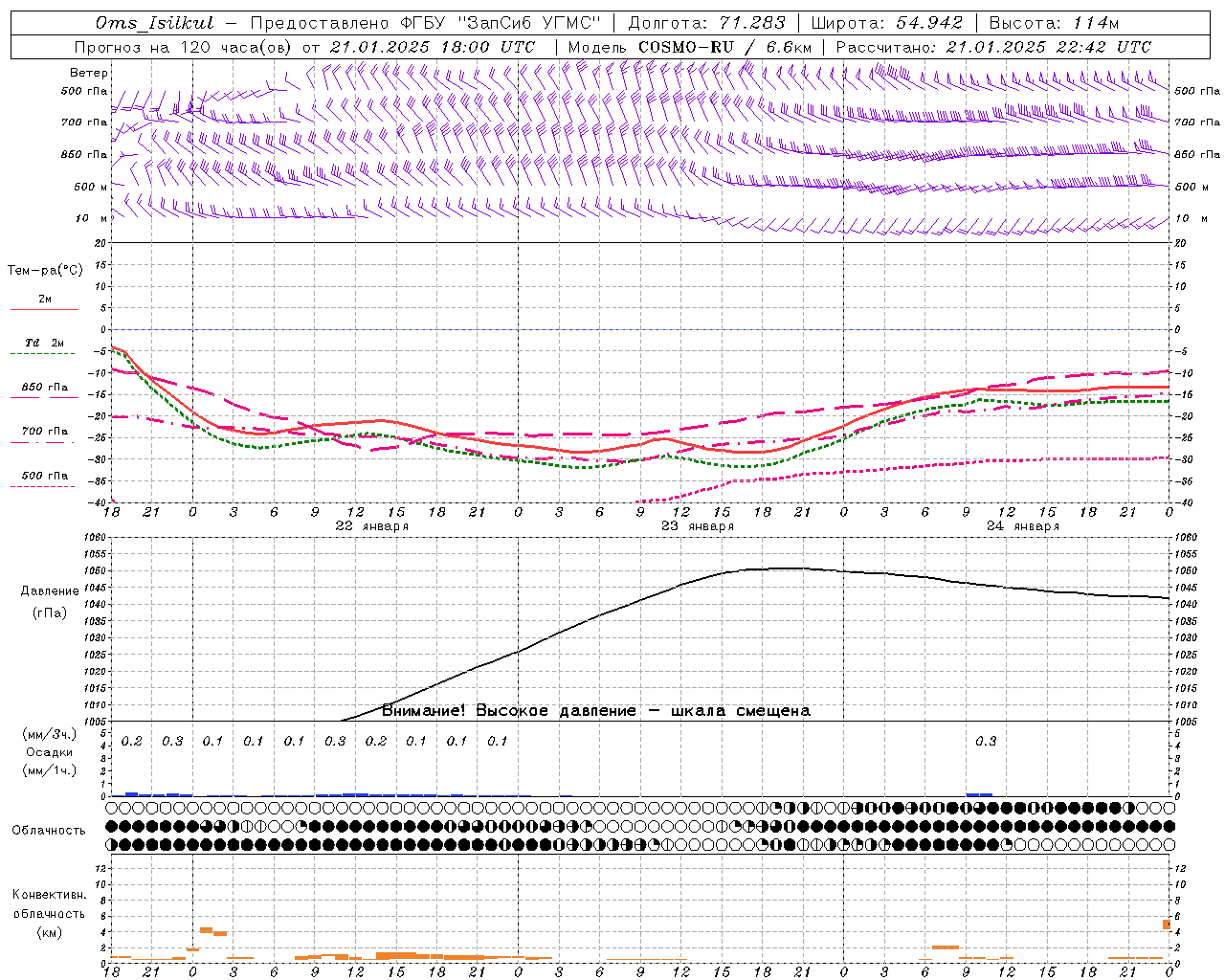Click the 700 гПа legend with dash-dot line
1225x980 pixels.
click(x=44, y=435)
